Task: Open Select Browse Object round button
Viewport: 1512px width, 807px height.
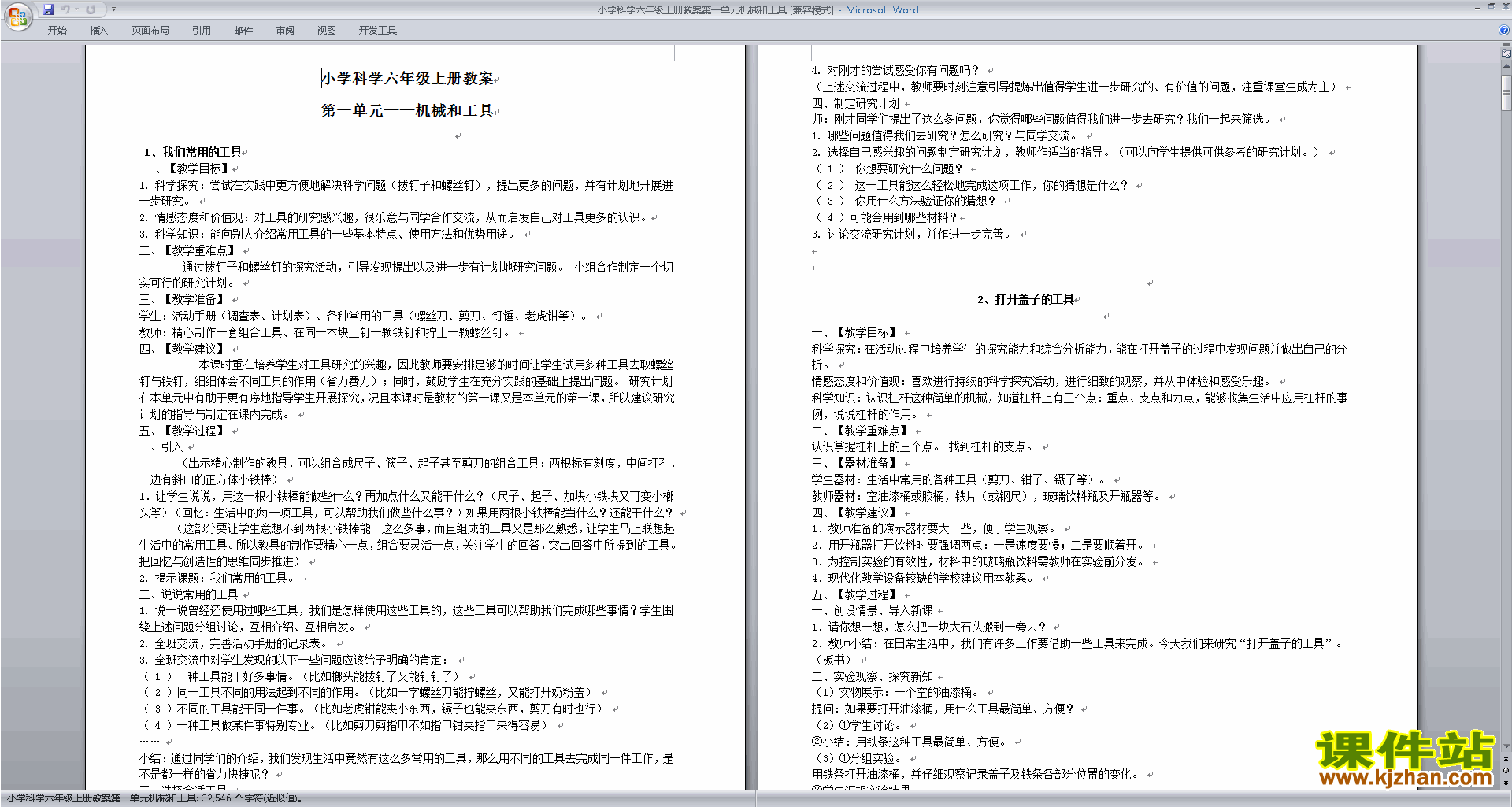Action: 1506,771
